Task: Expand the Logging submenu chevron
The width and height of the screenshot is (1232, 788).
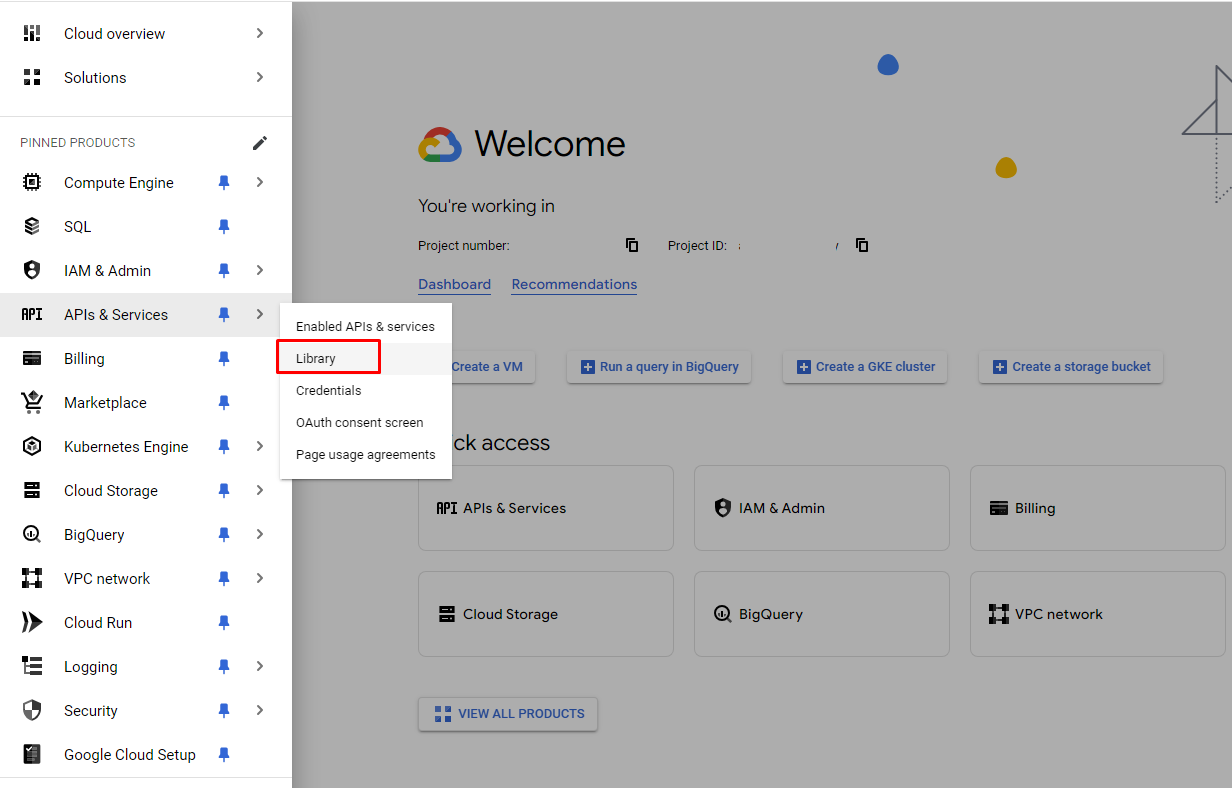Action: (x=260, y=666)
